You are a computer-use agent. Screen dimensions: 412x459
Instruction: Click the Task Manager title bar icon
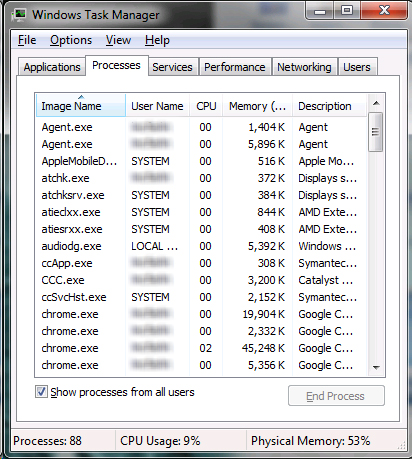coord(19,15)
